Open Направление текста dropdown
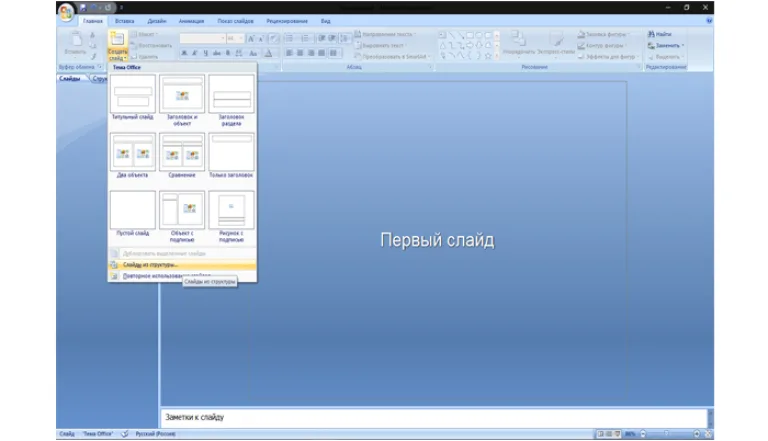This screenshot has width=768, height=441. click(x=385, y=34)
